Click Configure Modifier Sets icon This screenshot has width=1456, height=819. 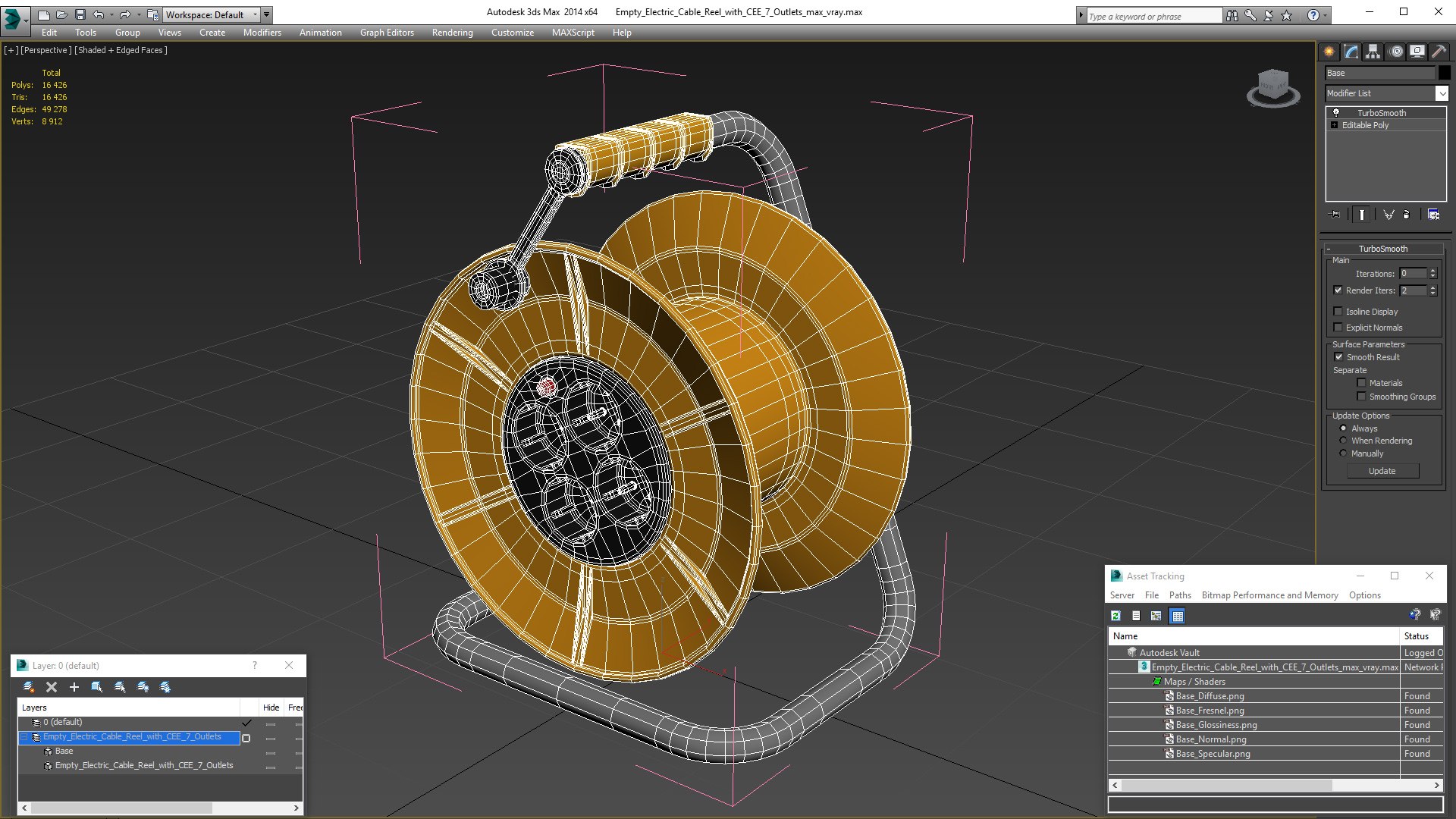click(x=1433, y=215)
